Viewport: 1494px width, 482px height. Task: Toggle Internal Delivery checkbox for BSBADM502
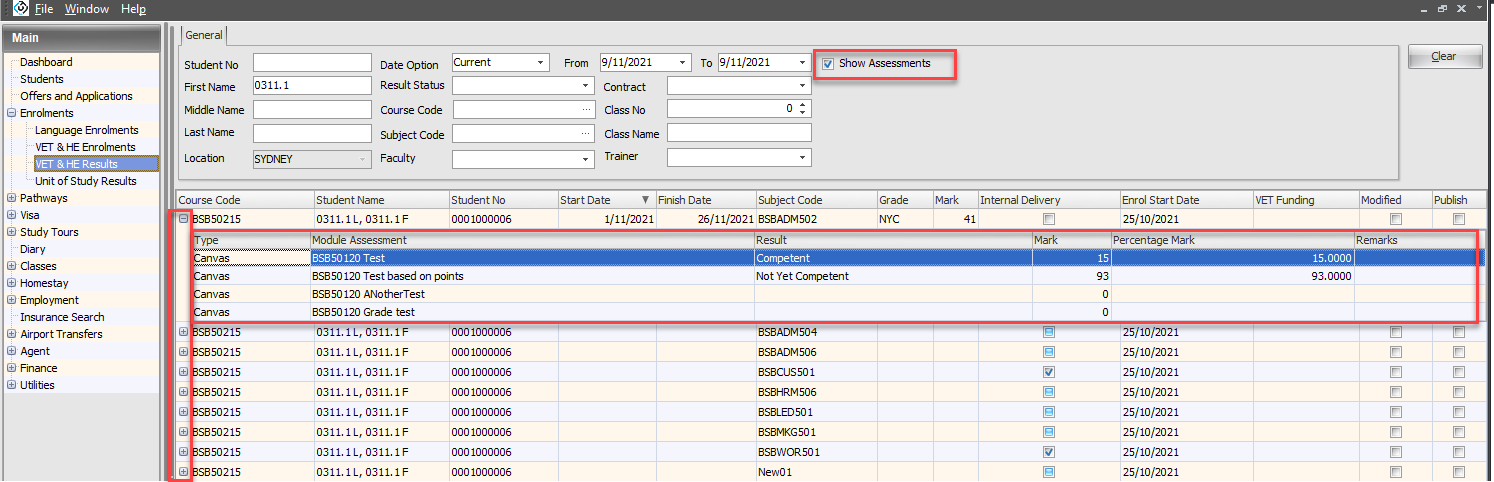point(1048,219)
